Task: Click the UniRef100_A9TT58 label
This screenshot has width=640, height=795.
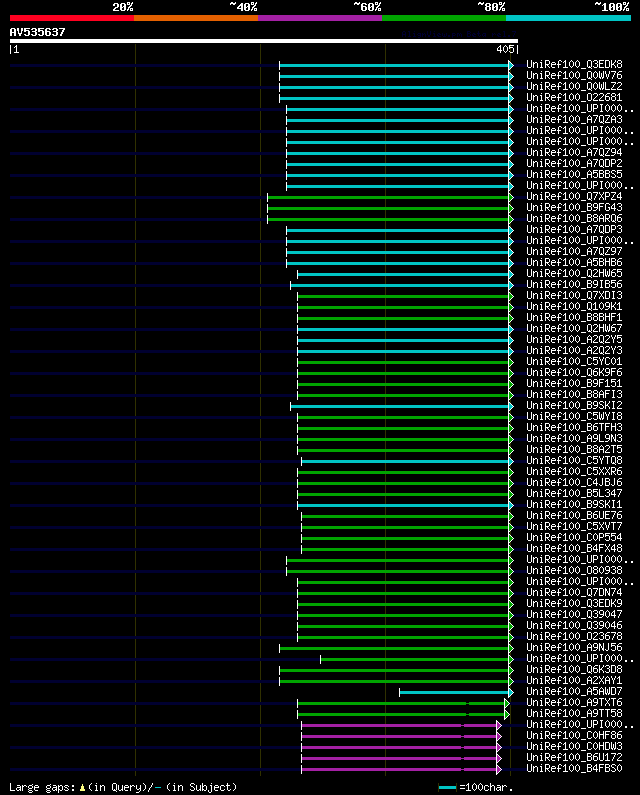Action: (x=574, y=713)
